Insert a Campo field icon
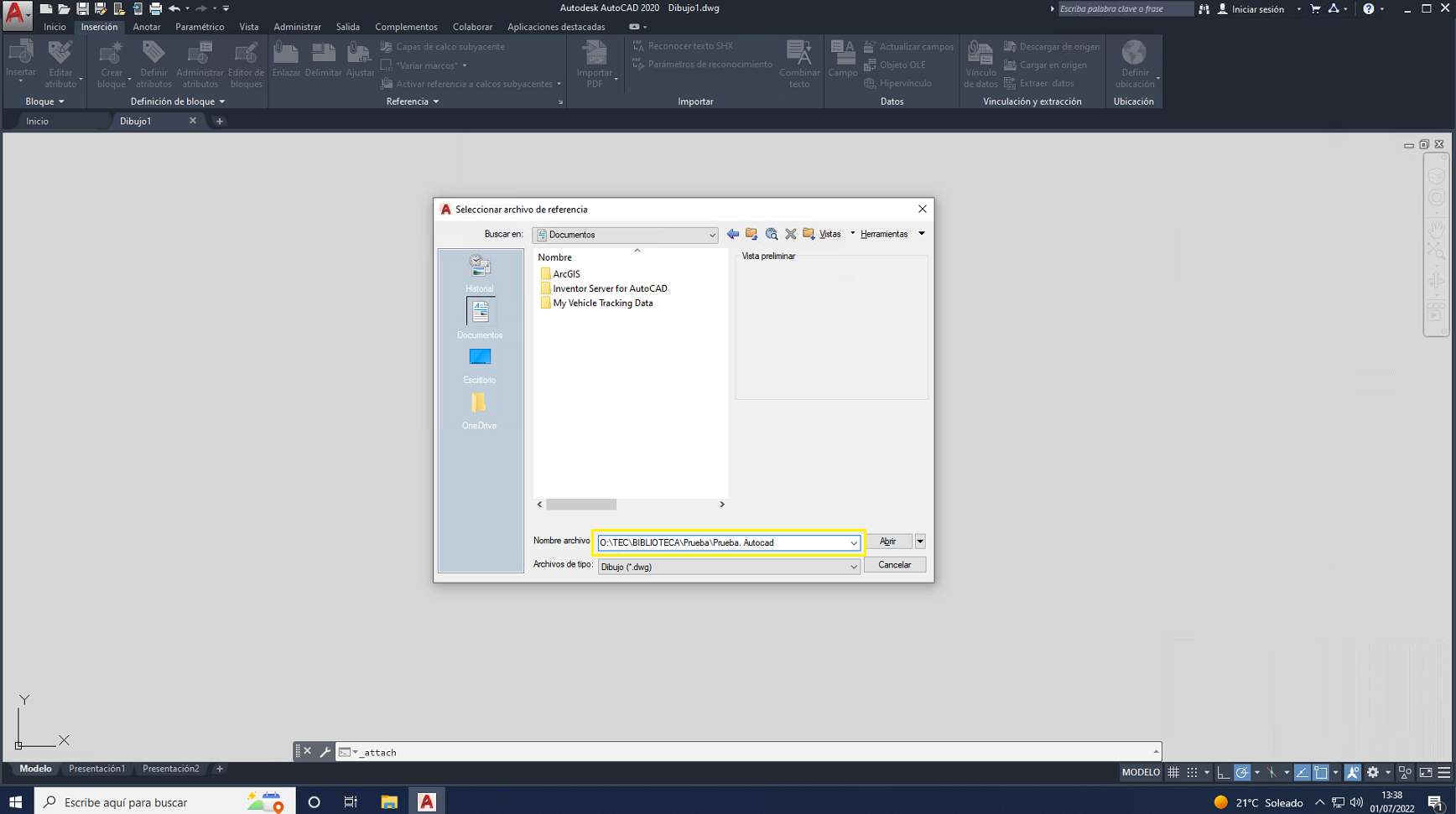The image size is (1456, 814). [843, 53]
